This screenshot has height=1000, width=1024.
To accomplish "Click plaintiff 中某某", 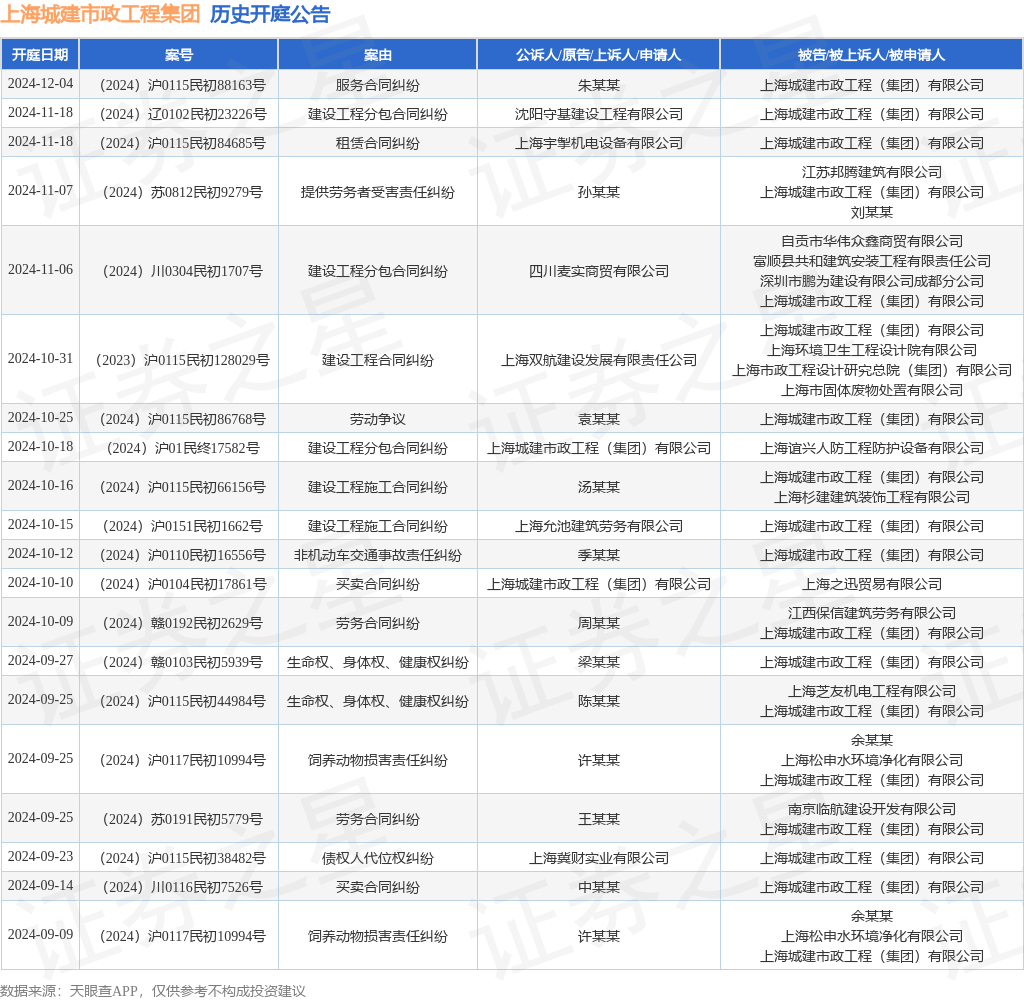I will (x=598, y=887).
